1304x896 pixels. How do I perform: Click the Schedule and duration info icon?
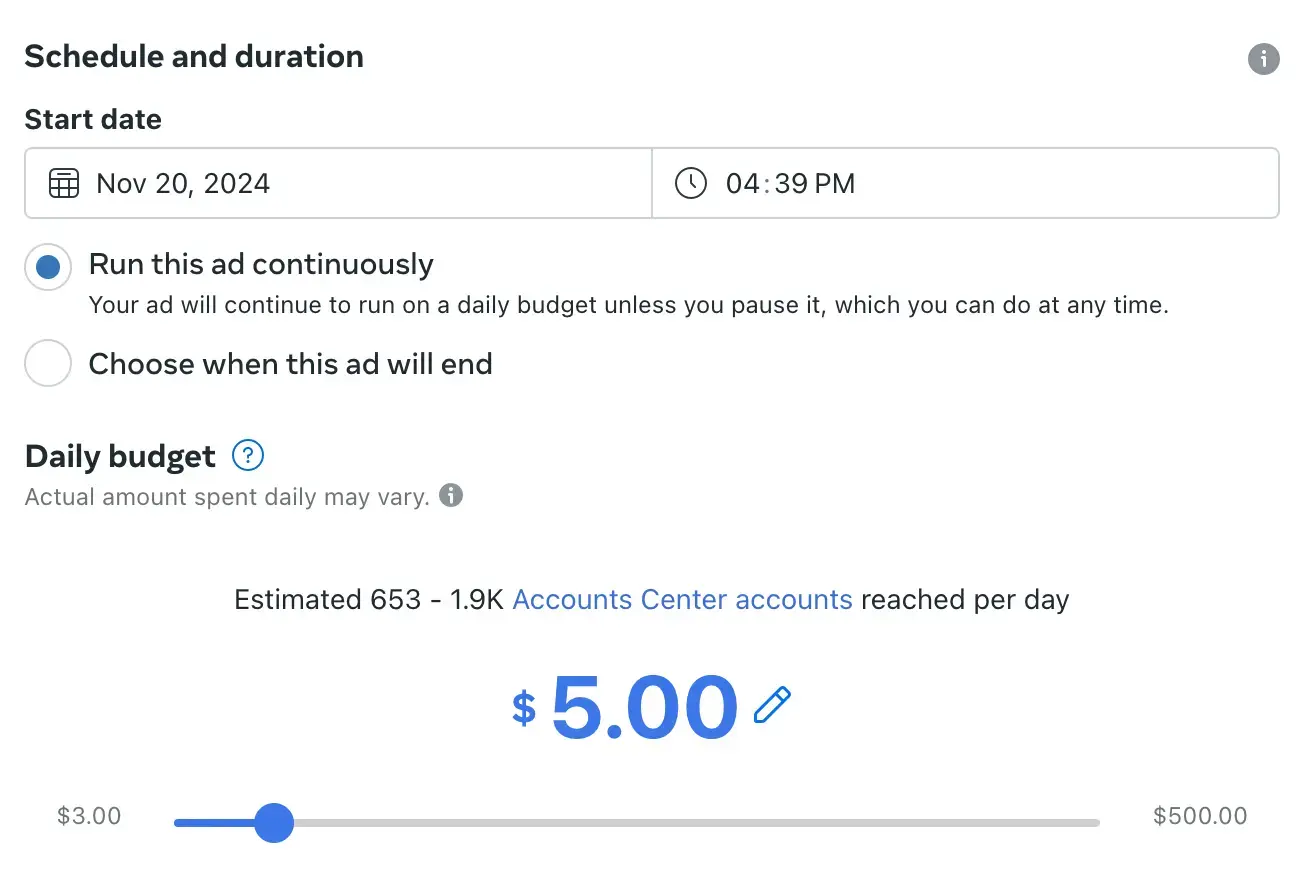[x=1263, y=59]
